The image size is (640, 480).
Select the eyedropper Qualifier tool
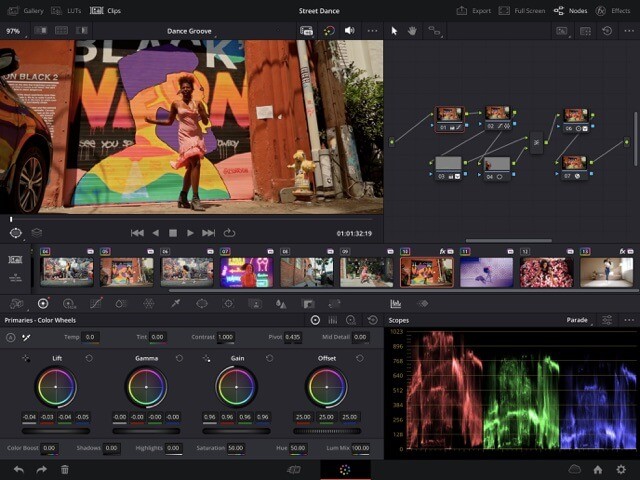(x=175, y=303)
